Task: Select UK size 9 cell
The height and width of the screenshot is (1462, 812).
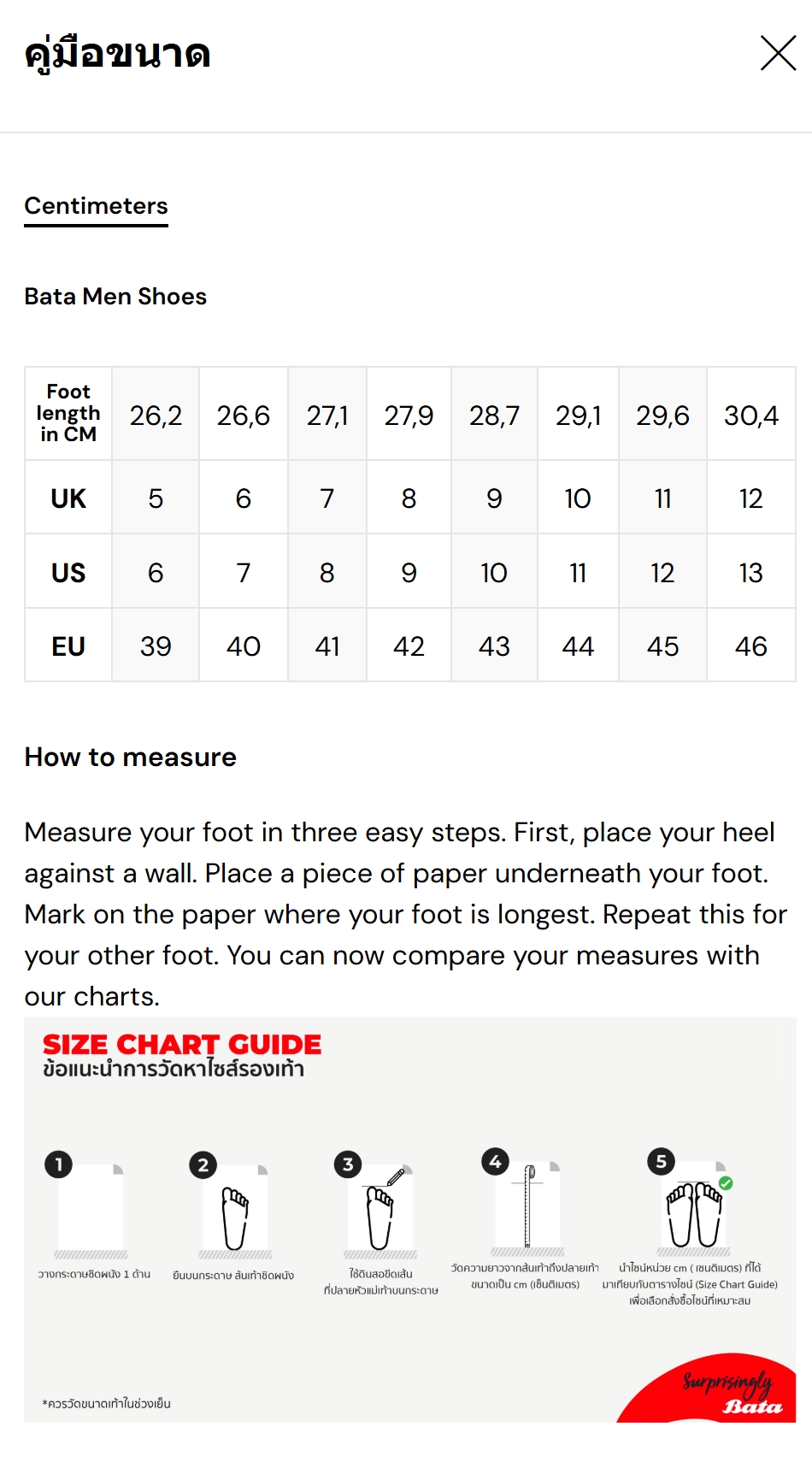Action: pos(494,498)
